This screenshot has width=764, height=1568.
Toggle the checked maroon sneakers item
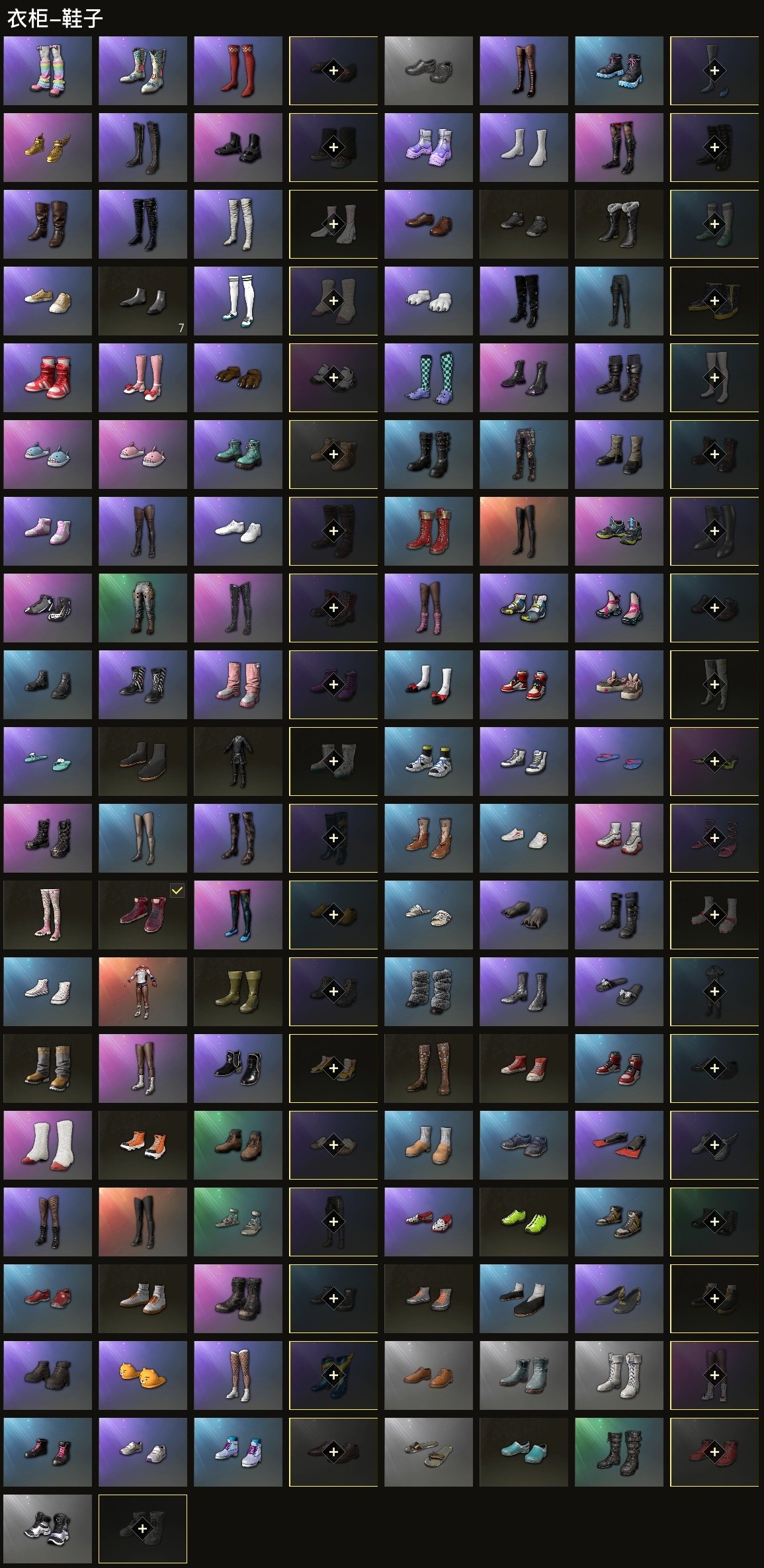[x=143, y=915]
